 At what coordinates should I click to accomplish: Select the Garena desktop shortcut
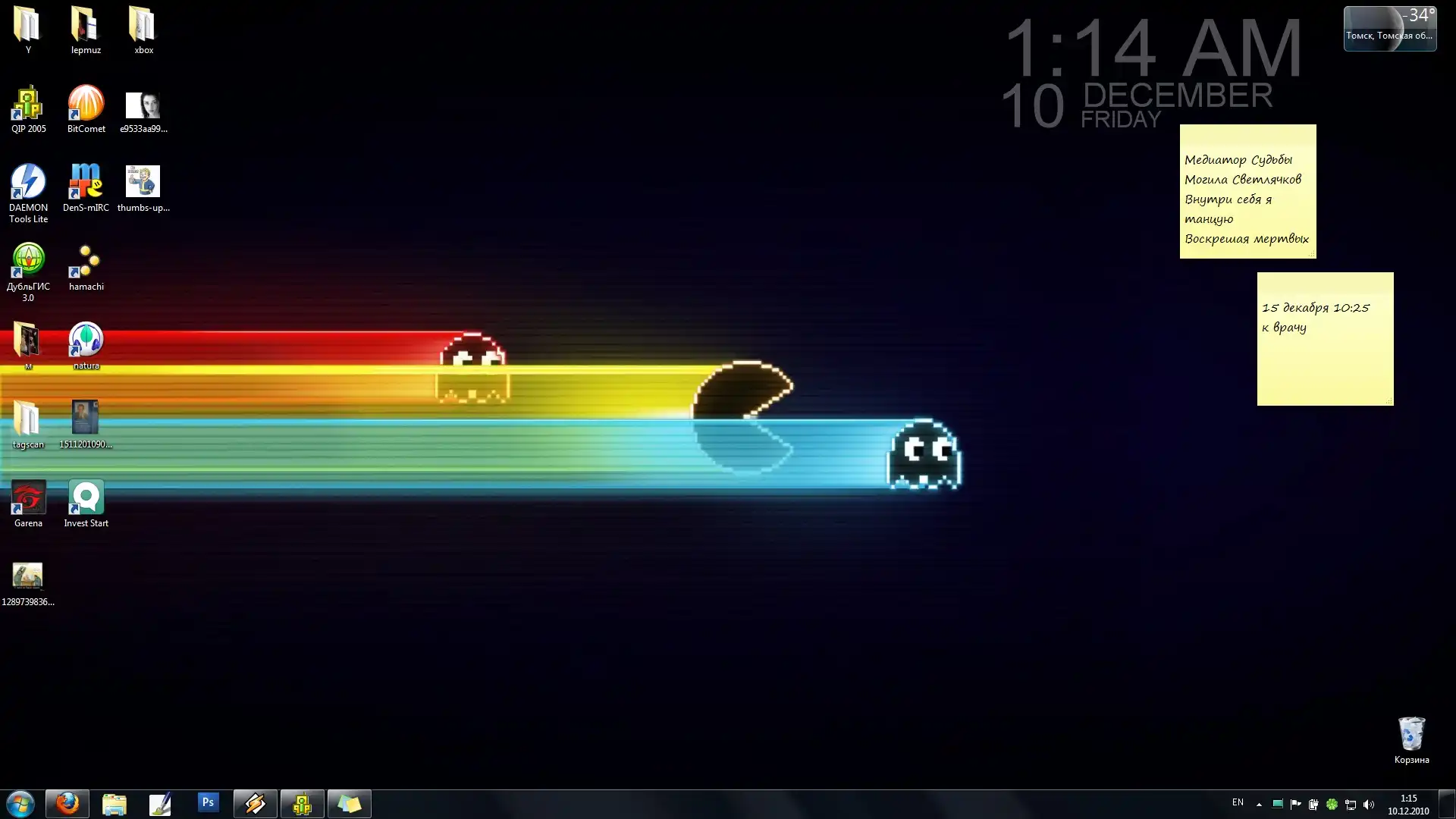click(28, 499)
